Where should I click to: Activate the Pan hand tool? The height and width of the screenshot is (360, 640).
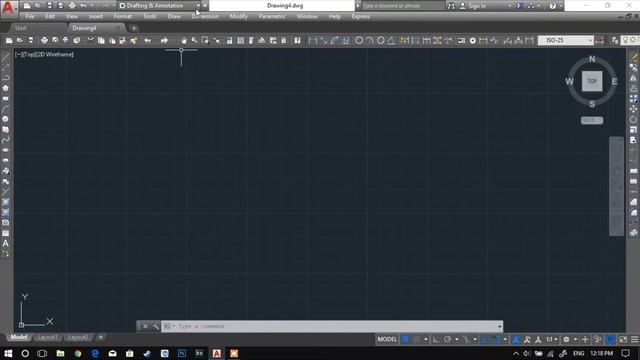(184, 40)
